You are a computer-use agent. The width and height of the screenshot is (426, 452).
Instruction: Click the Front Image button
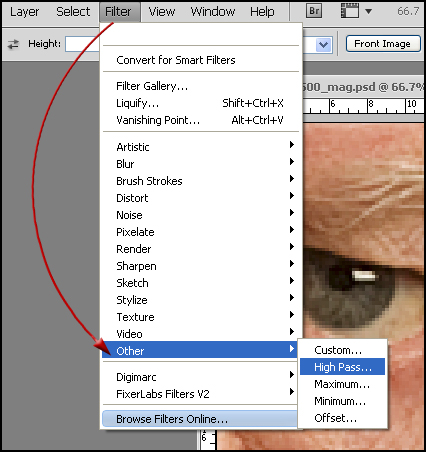(x=383, y=44)
